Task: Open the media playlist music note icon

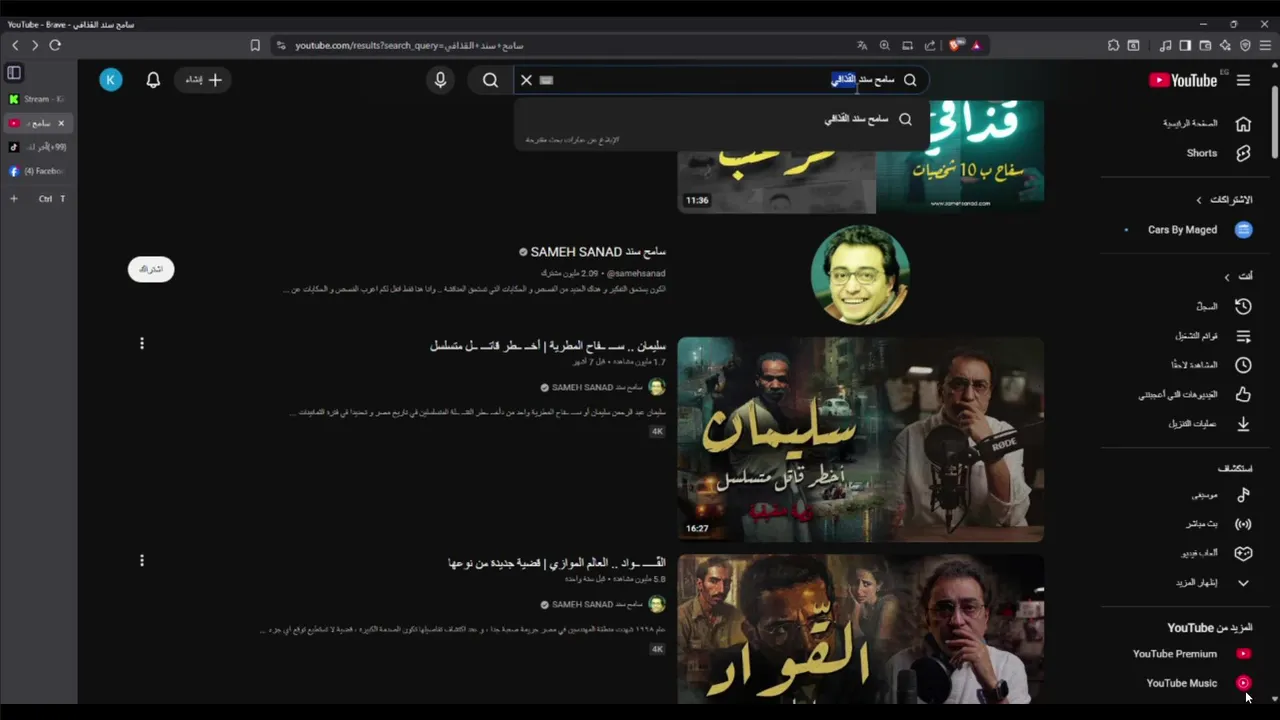Action: [1165, 45]
